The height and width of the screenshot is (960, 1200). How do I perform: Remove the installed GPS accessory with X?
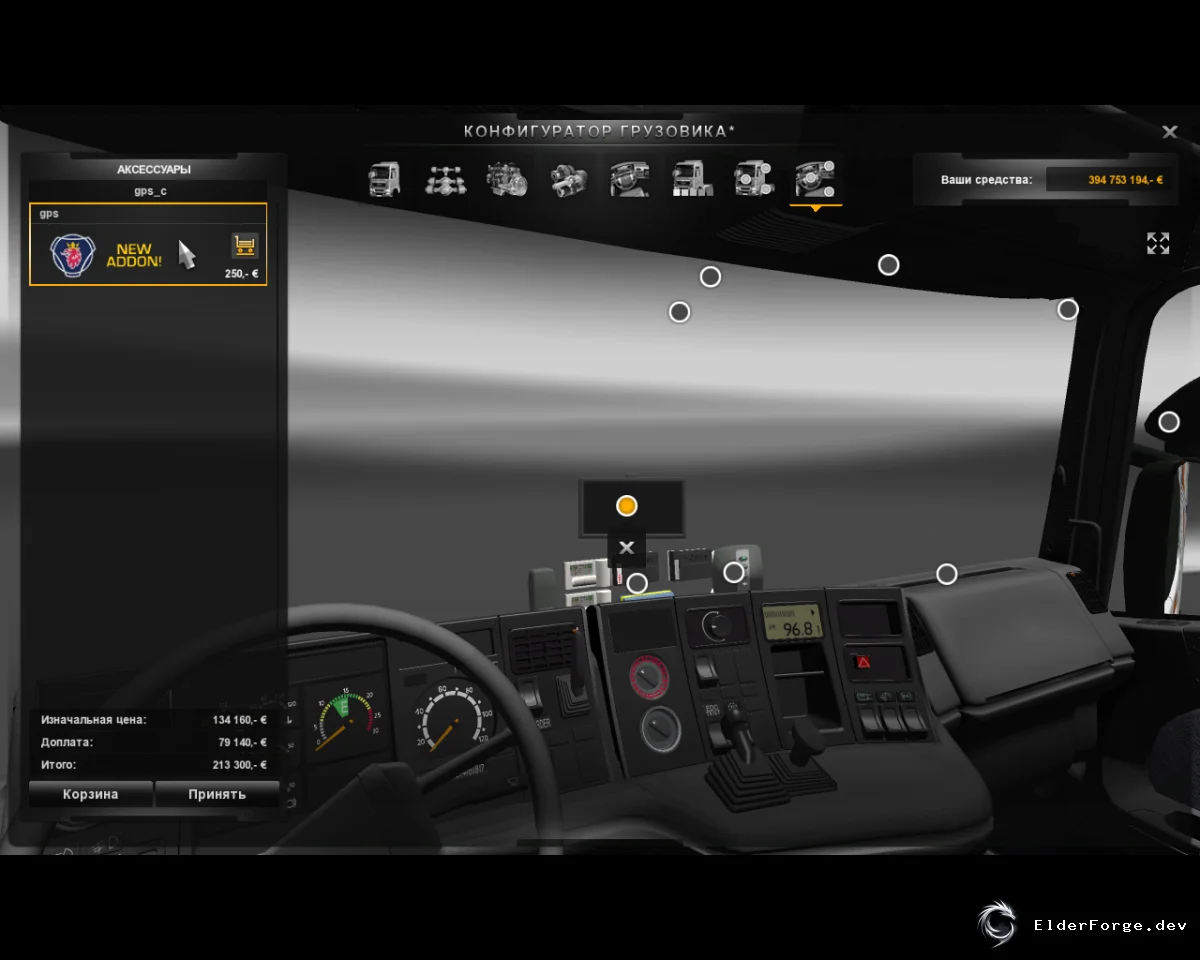[x=626, y=547]
